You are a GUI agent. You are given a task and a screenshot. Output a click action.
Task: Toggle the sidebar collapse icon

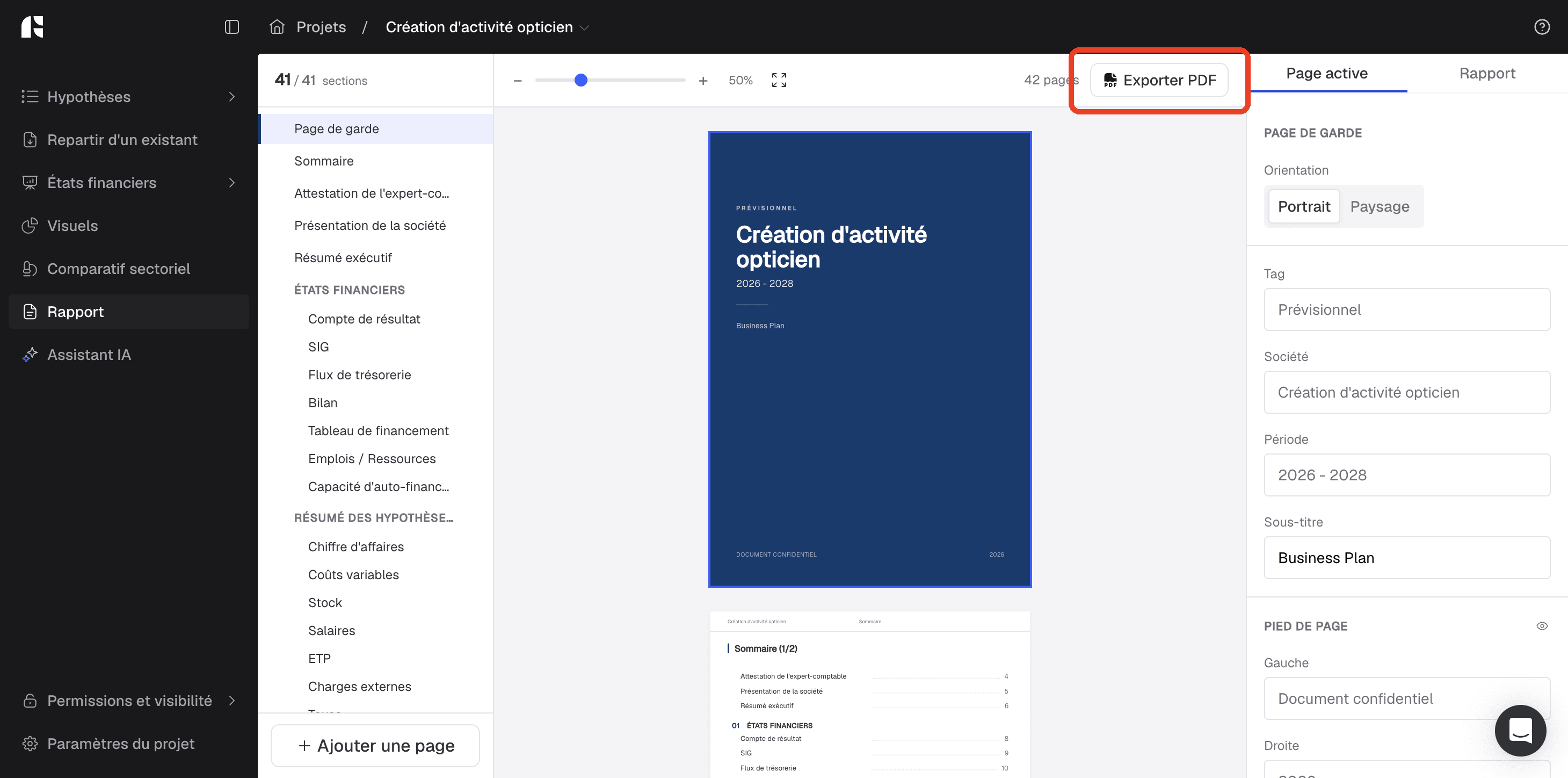231,27
